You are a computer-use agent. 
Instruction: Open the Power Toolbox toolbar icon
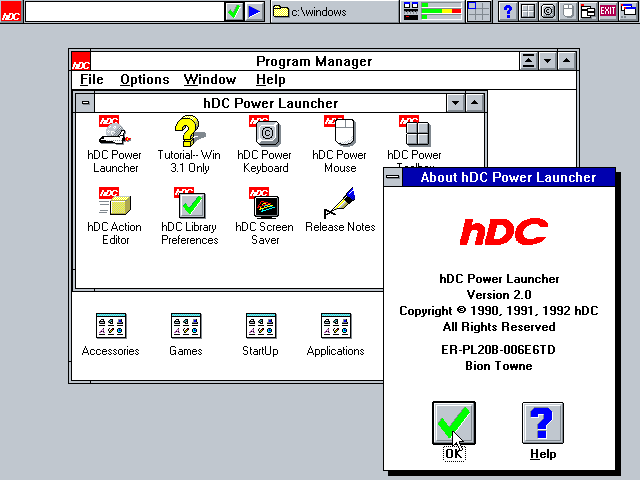coord(528,11)
